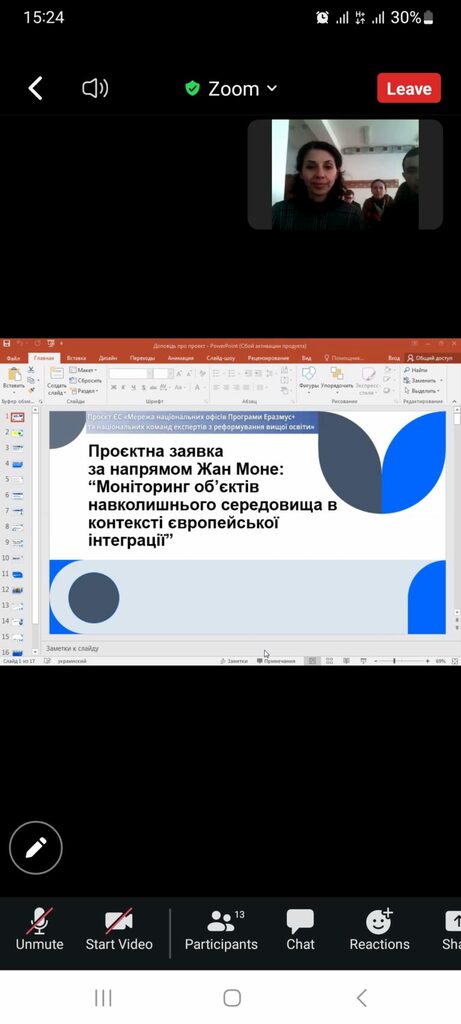Screen dimensions: 461x1024
Task: Select slide 6 thumbnail
Action: click(x=17, y=495)
